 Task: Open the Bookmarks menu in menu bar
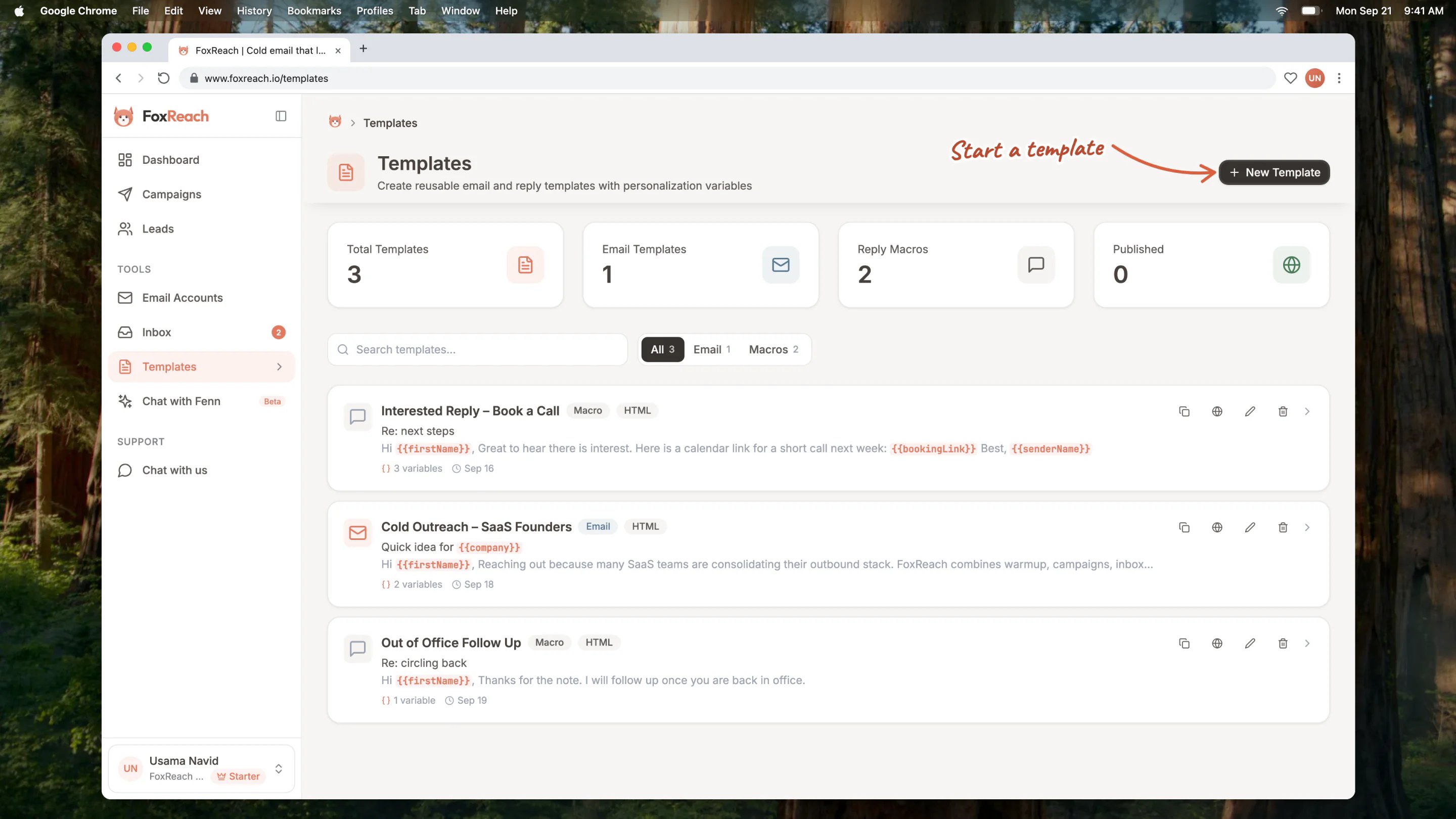[x=313, y=11]
